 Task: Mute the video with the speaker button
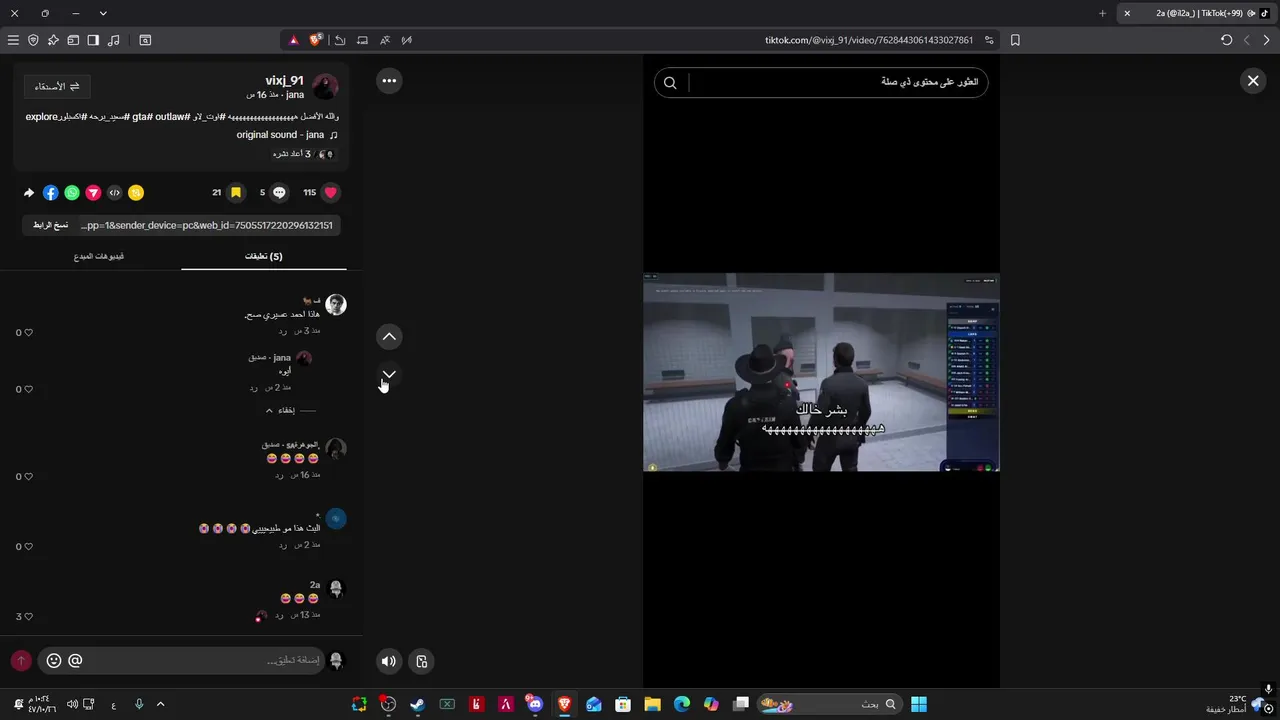(389, 661)
